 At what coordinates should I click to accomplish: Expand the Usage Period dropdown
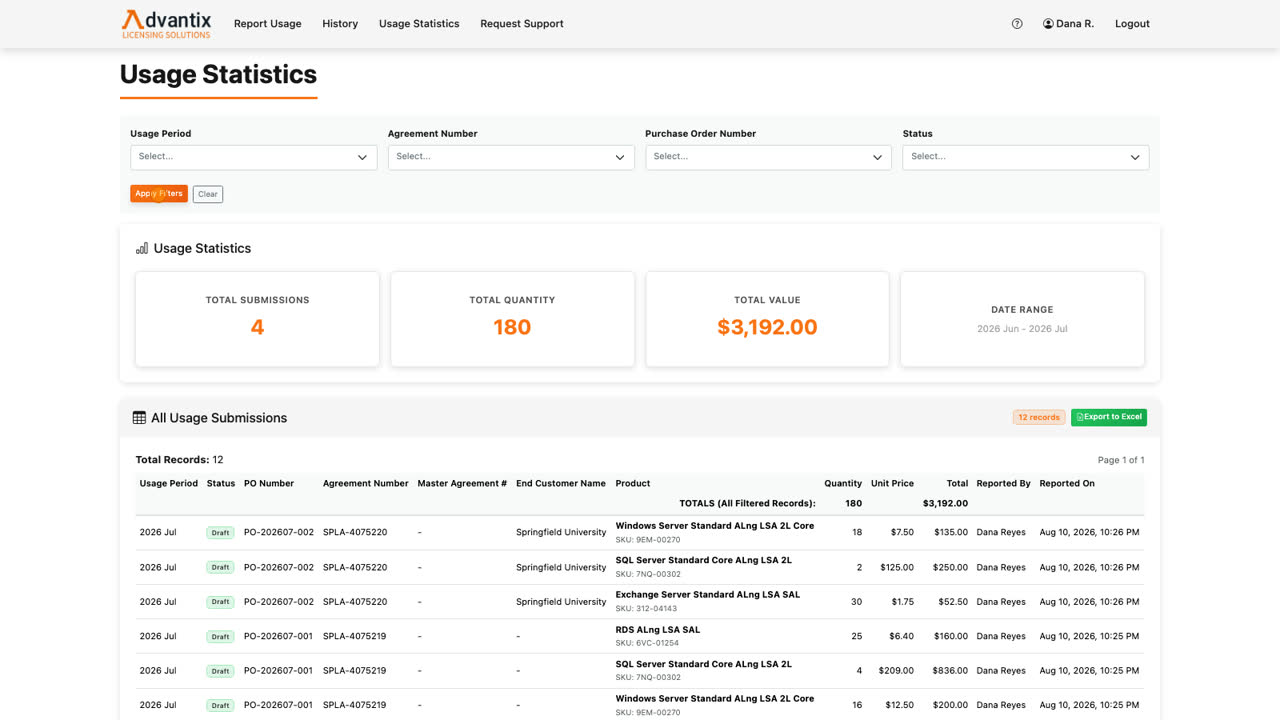pyautogui.click(x=254, y=157)
